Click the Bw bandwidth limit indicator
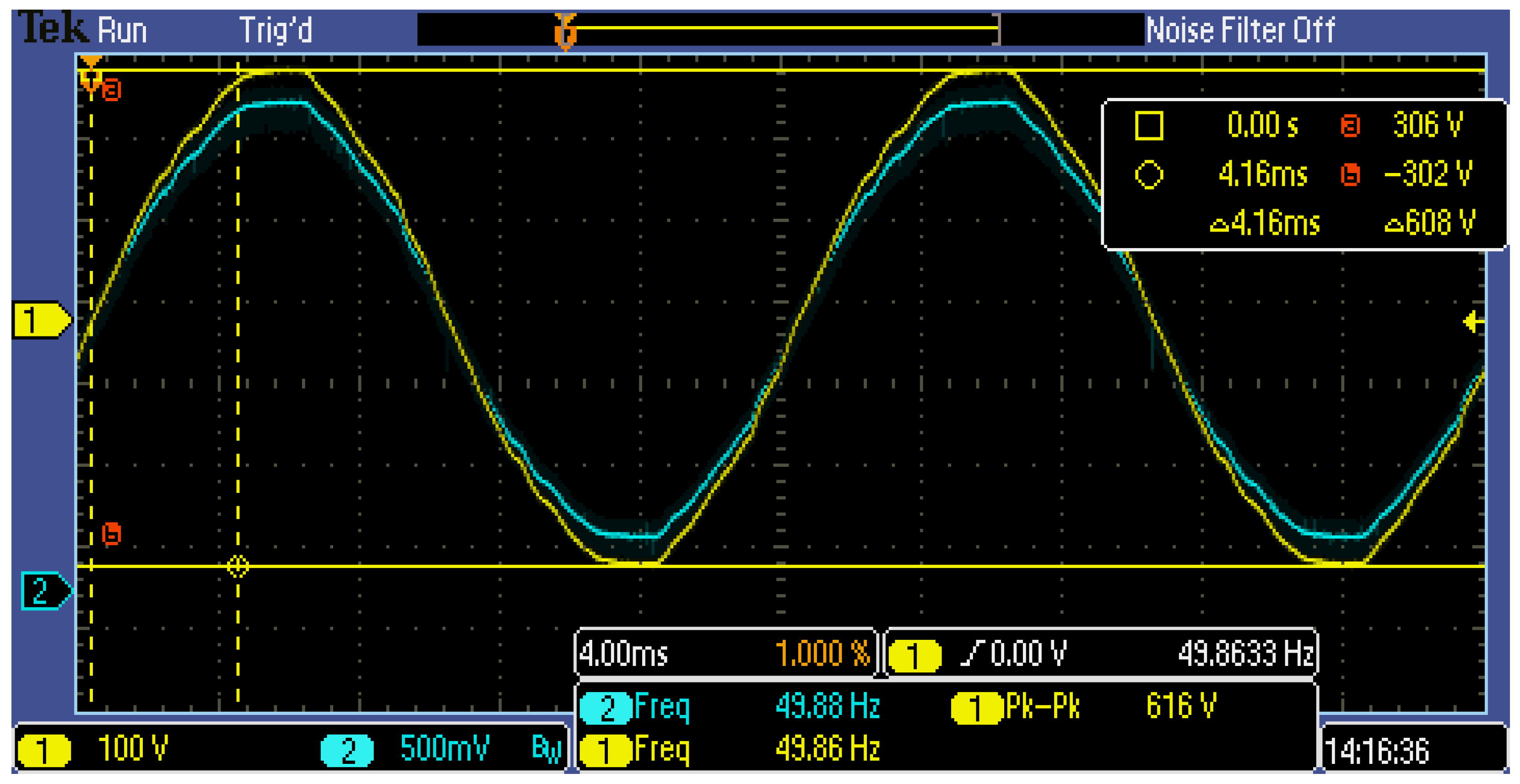The width and height of the screenshot is (1520, 784). coord(546,749)
